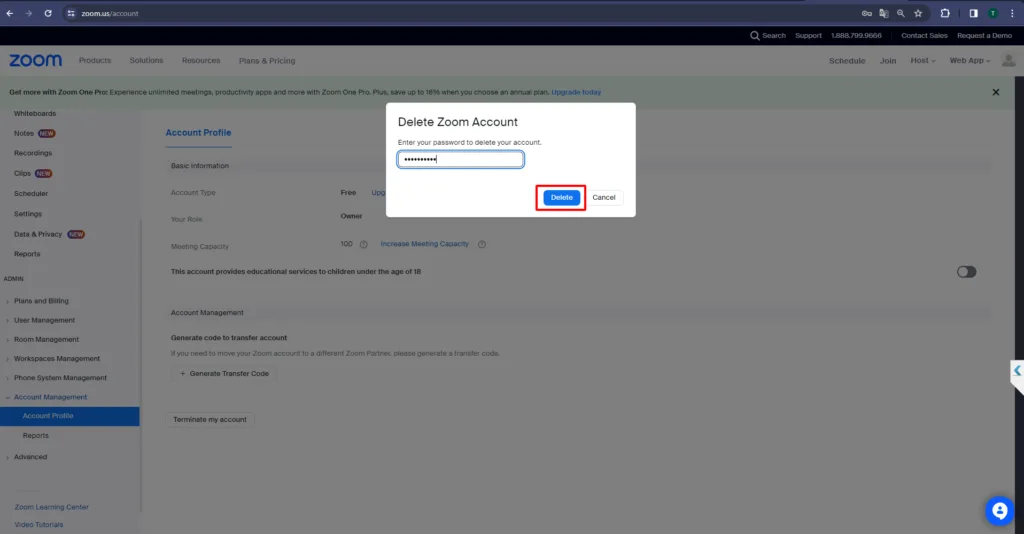Expand User Management in sidebar
Image resolution: width=1024 pixels, height=534 pixels.
coord(44,320)
